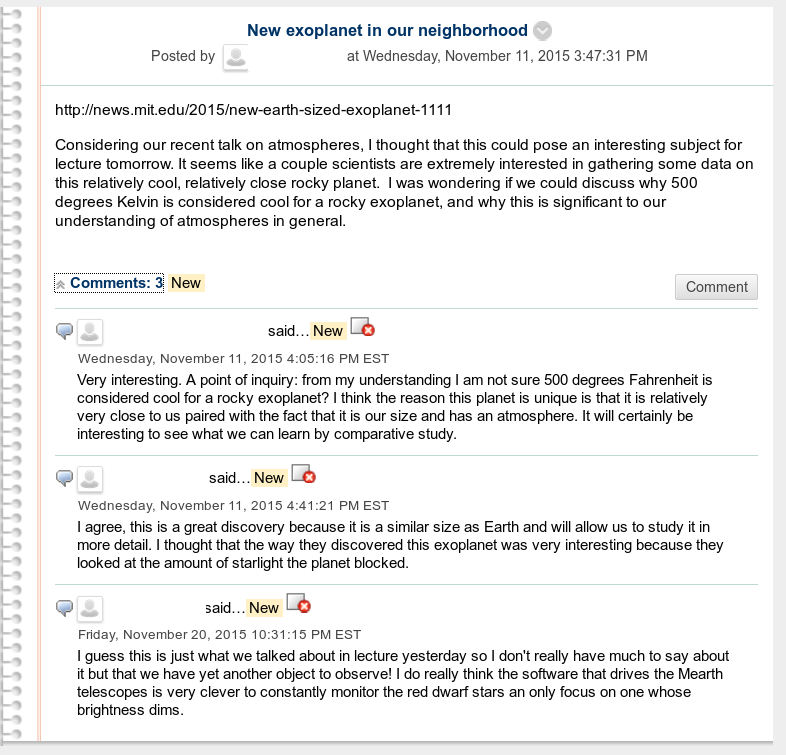The width and height of the screenshot is (786, 755).
Task: Click the speech bubble icon of the first comment
Action: pyautogui.click(x=65, y=331)
